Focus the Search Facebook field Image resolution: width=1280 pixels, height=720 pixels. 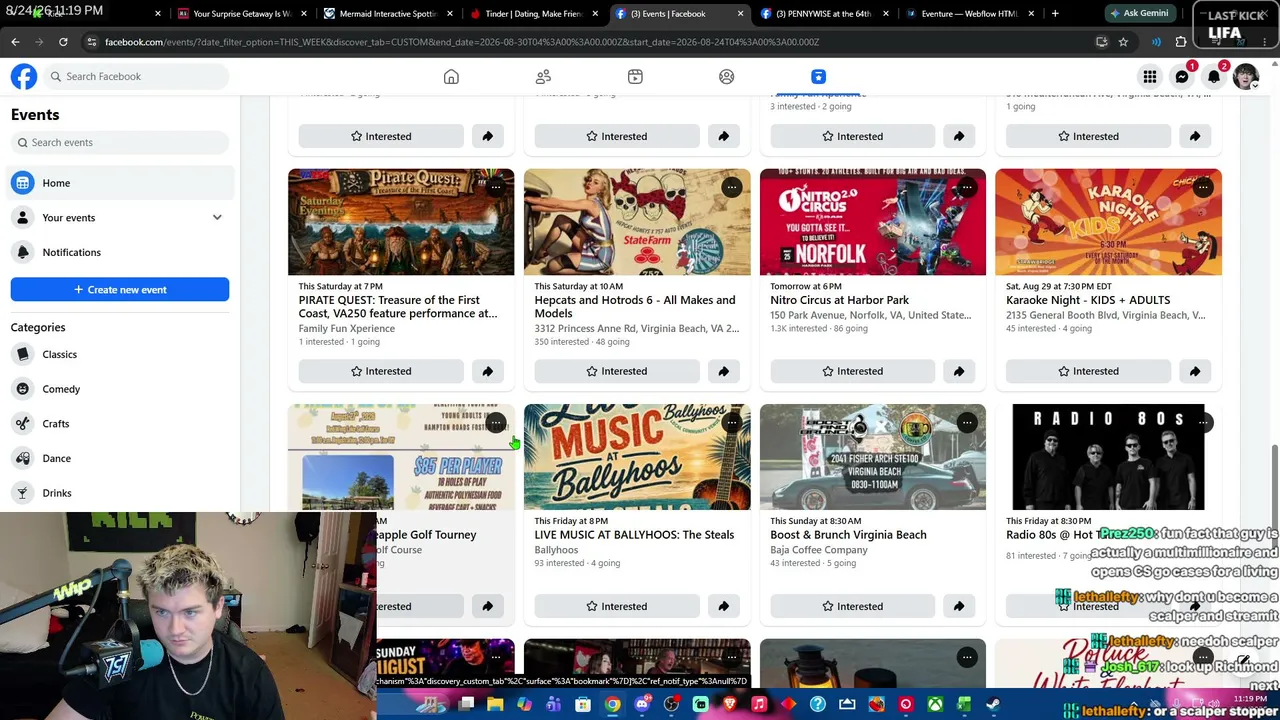[135, 76]
